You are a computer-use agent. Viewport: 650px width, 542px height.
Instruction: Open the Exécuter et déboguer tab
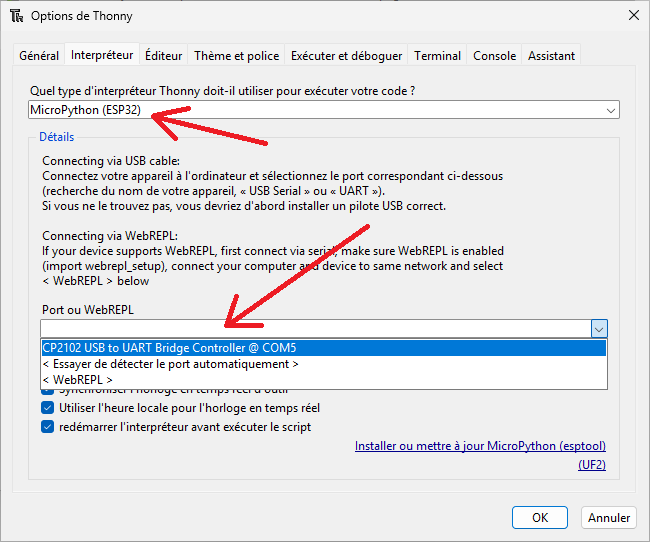347,56
